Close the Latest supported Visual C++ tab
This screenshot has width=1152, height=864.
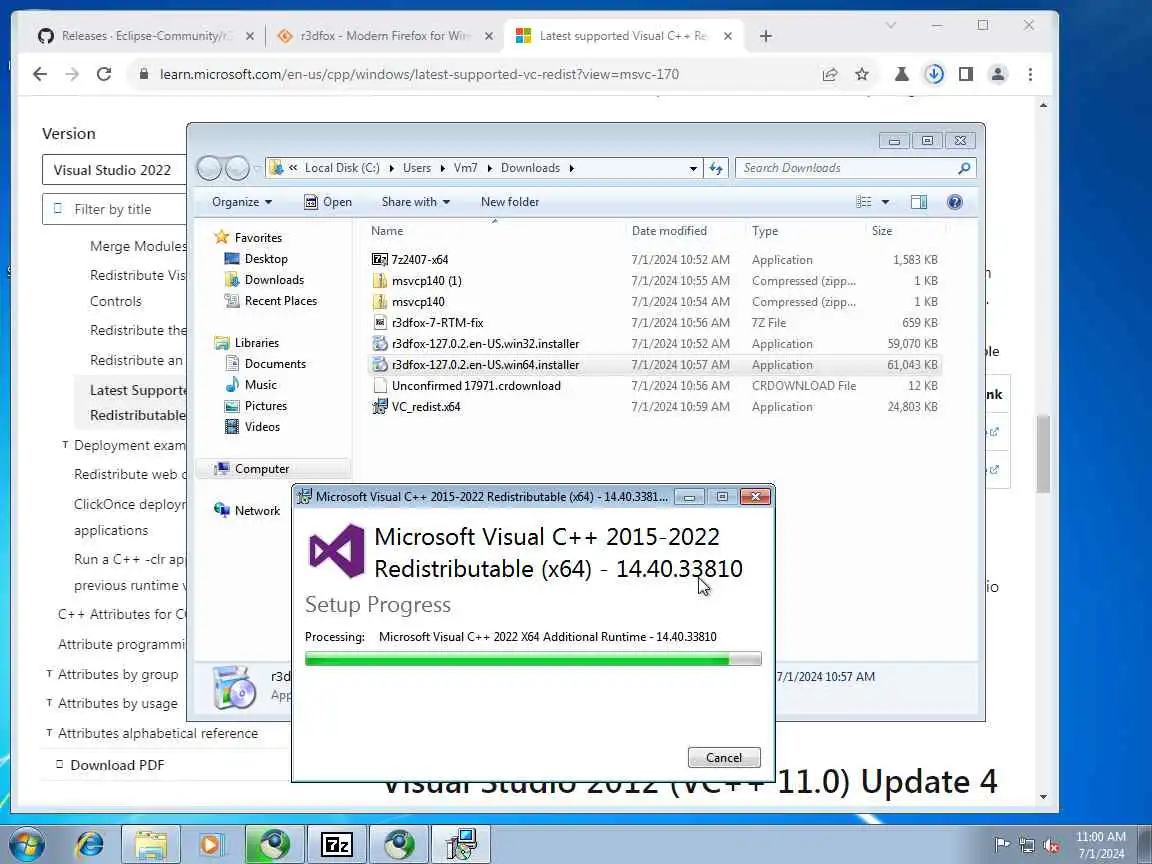coord(727,36)
